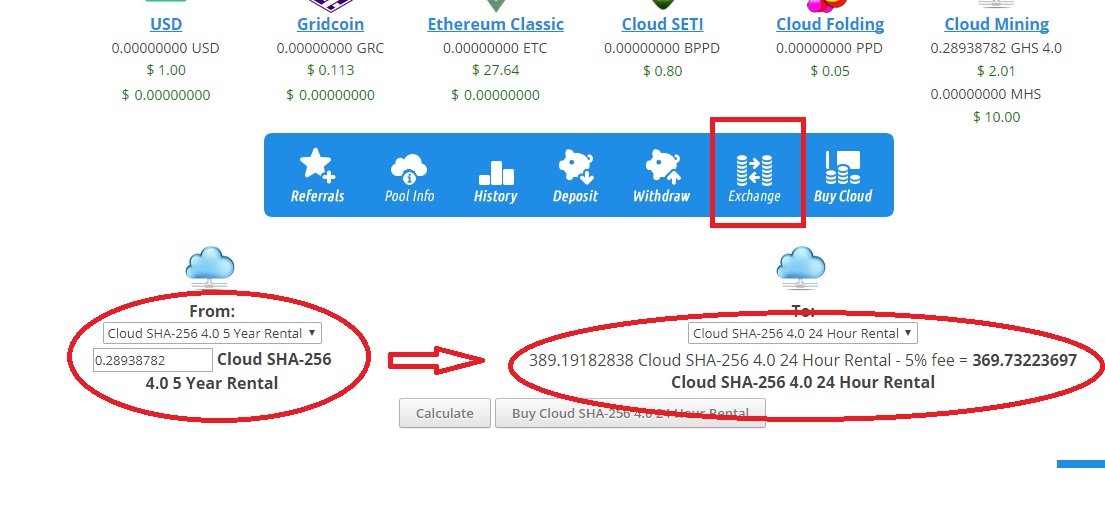Viewport: 1105px width, 513px height.
Task: Expand the To rental type dropdown
Action: coord(803,333)
